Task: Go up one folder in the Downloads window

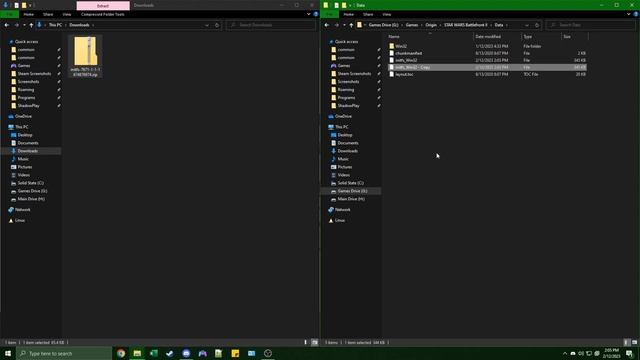Action: 31,25
